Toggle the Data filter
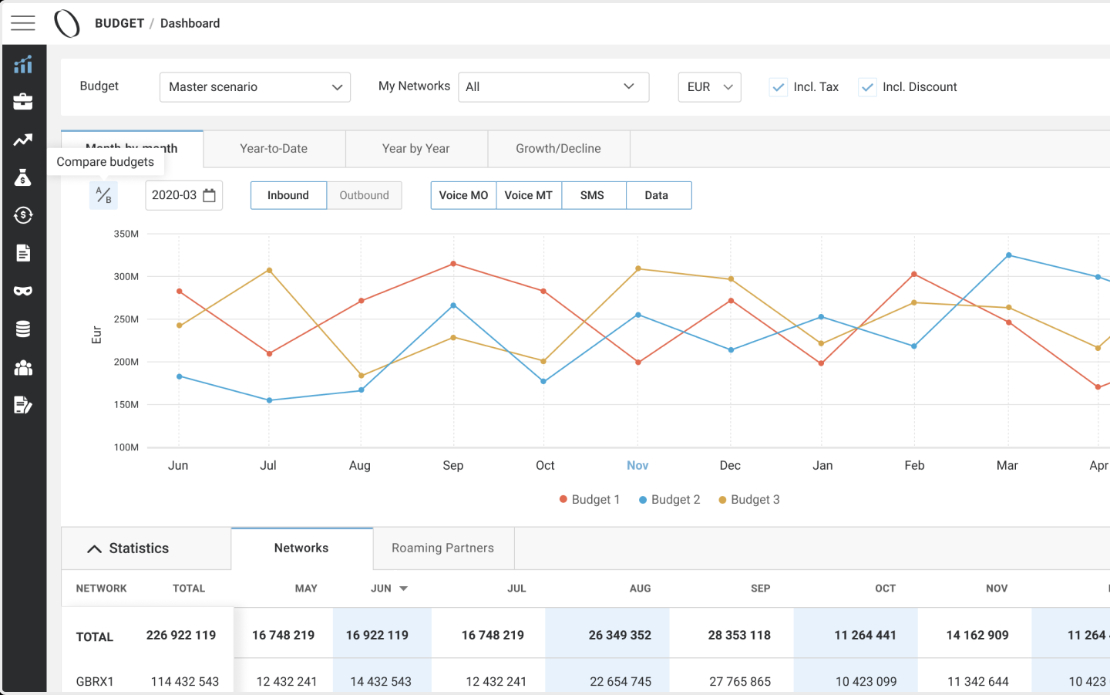 tap(658, 195)
